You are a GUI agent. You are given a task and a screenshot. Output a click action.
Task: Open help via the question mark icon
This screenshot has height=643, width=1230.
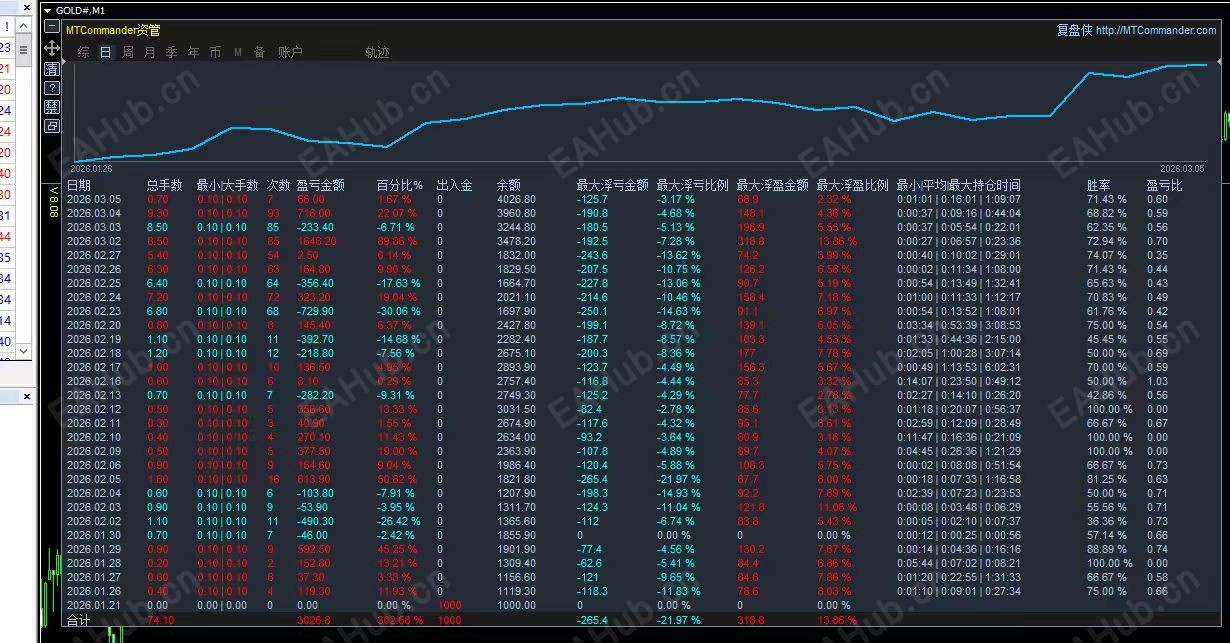[x=52, y=88]
